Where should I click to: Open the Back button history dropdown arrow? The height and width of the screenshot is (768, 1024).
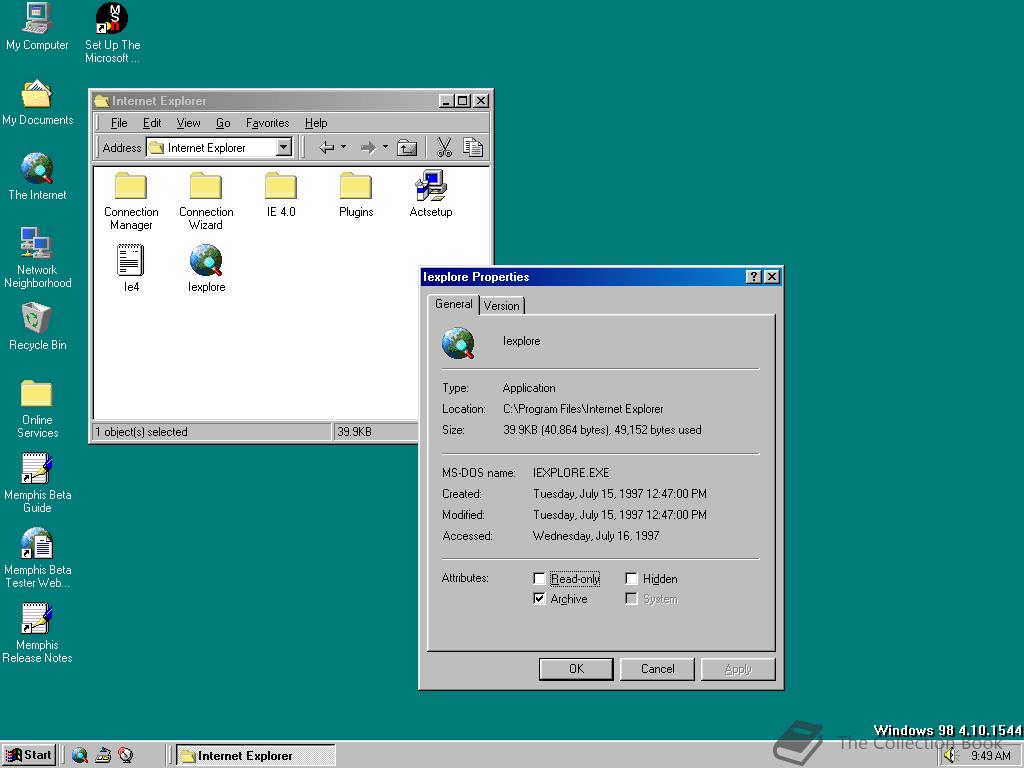tap(344, 148)
